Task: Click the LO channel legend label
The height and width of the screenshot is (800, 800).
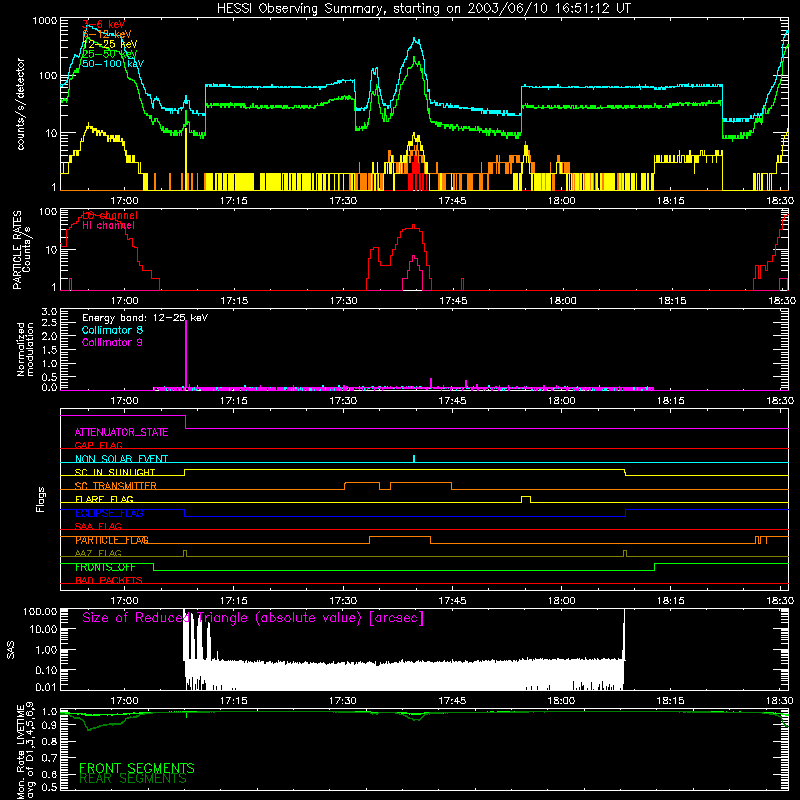Action: (110, 215)
